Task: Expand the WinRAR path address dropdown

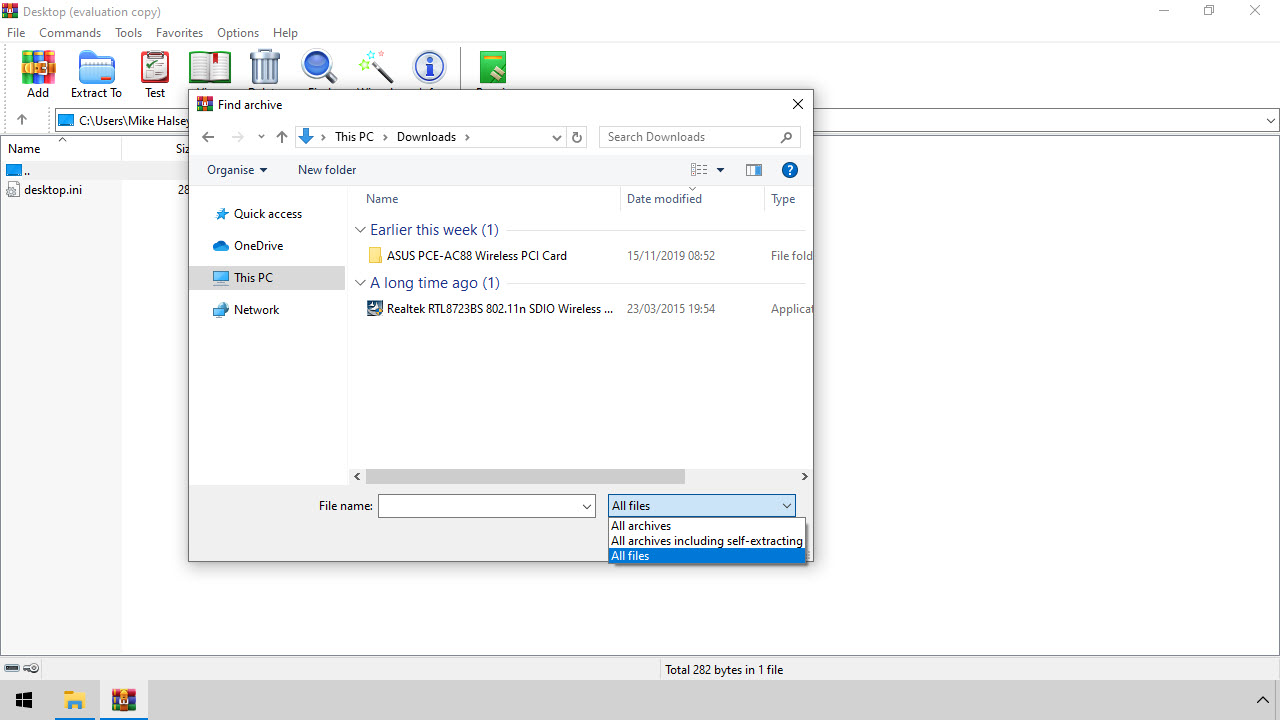Action: (x=1271, y=120)
